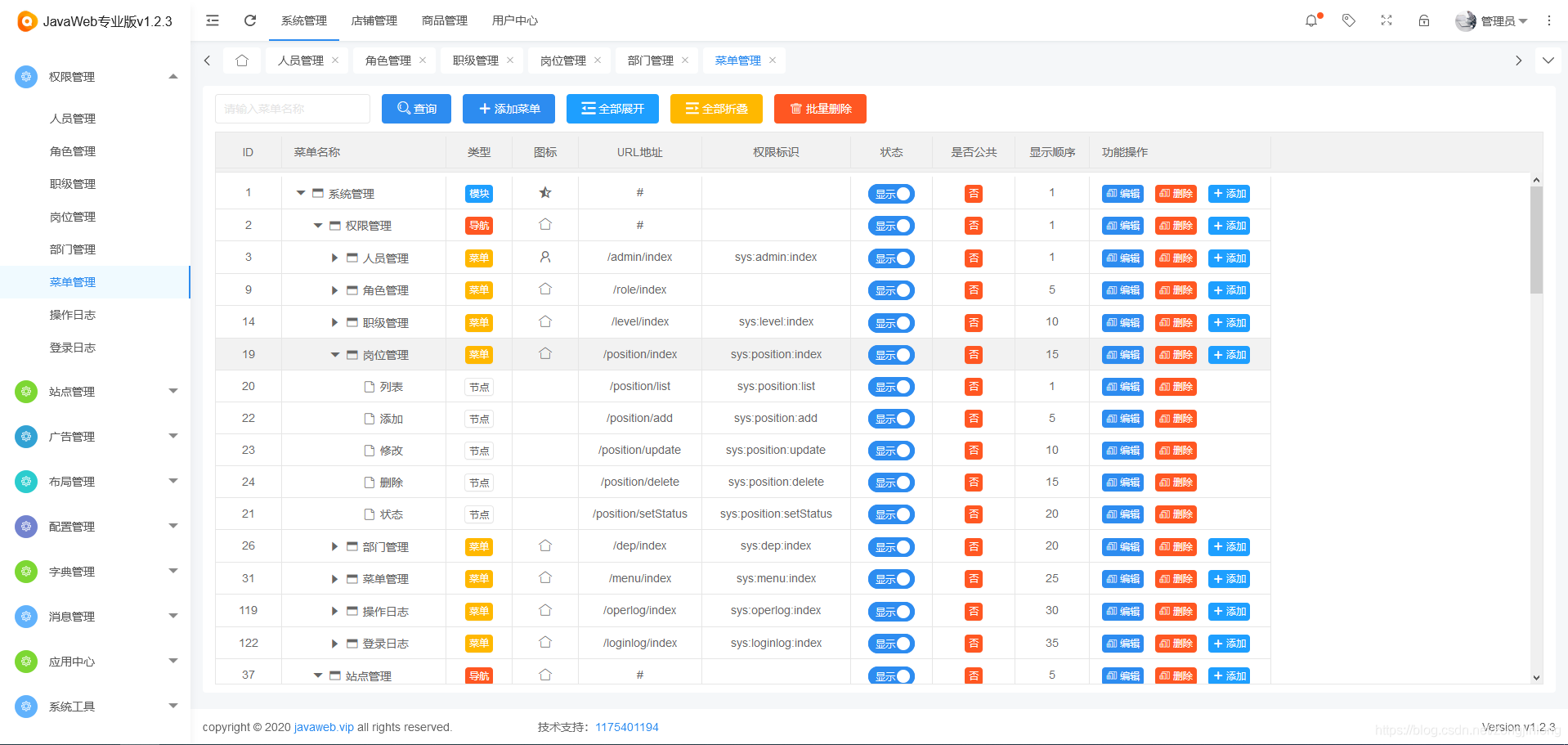Toggle display switch for 人员管理 row

click(x=891, y=258)
